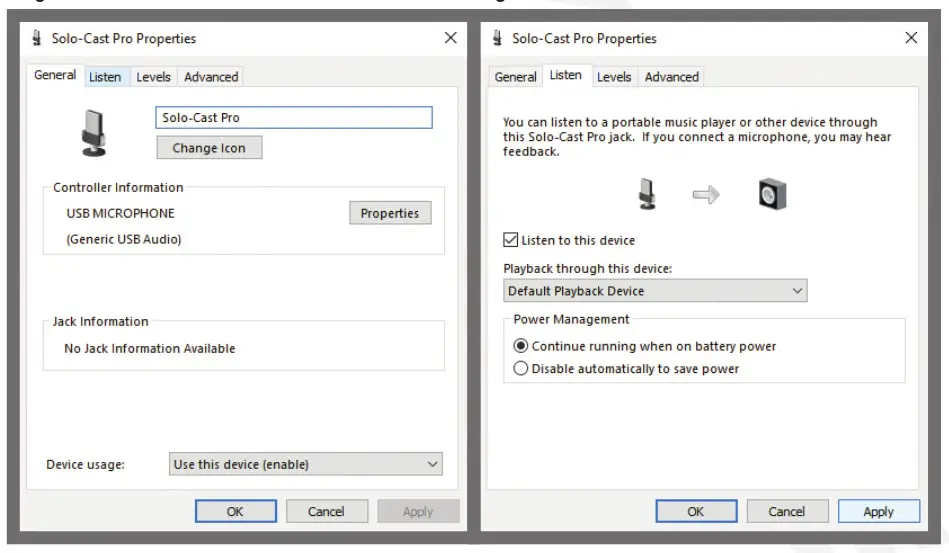The image size is (949, 553).
Task: Click the speaker icon in Listen tab
Action: click(x=772, y=195)
